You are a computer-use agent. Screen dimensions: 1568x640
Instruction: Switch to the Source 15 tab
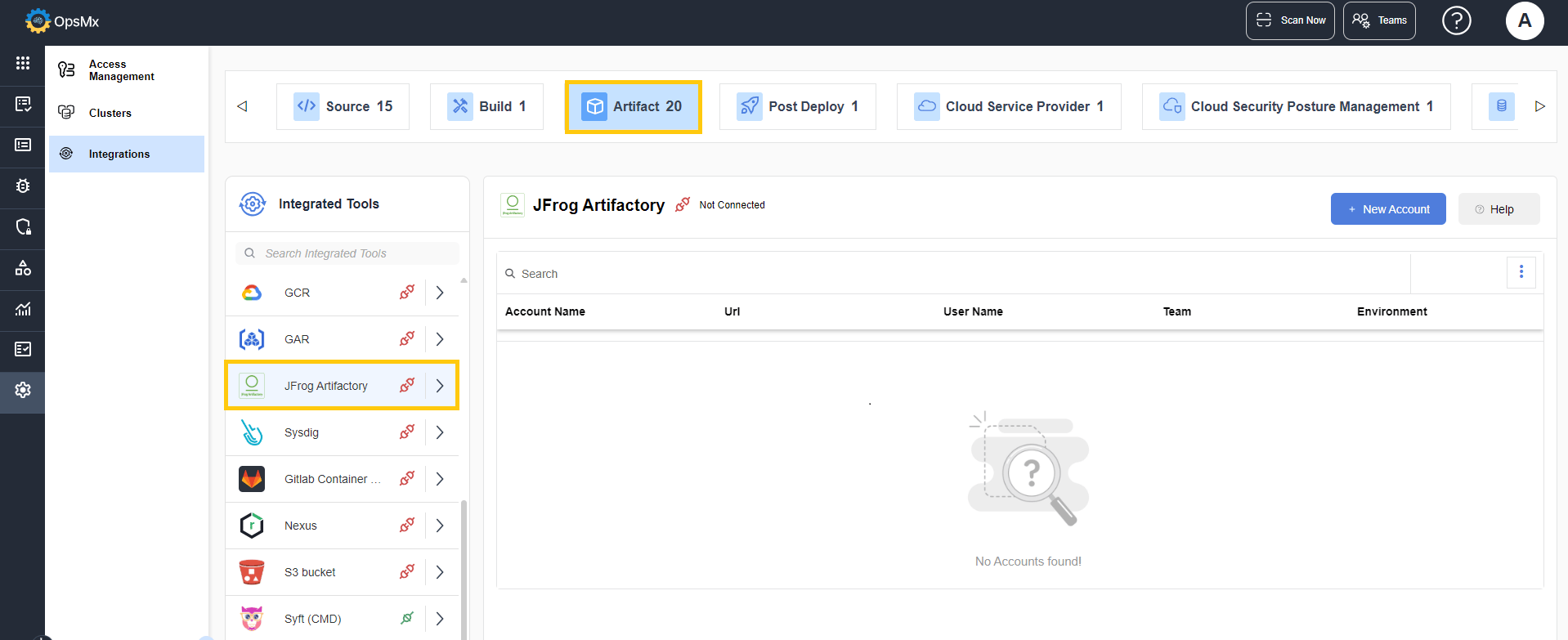click(343, 106)
